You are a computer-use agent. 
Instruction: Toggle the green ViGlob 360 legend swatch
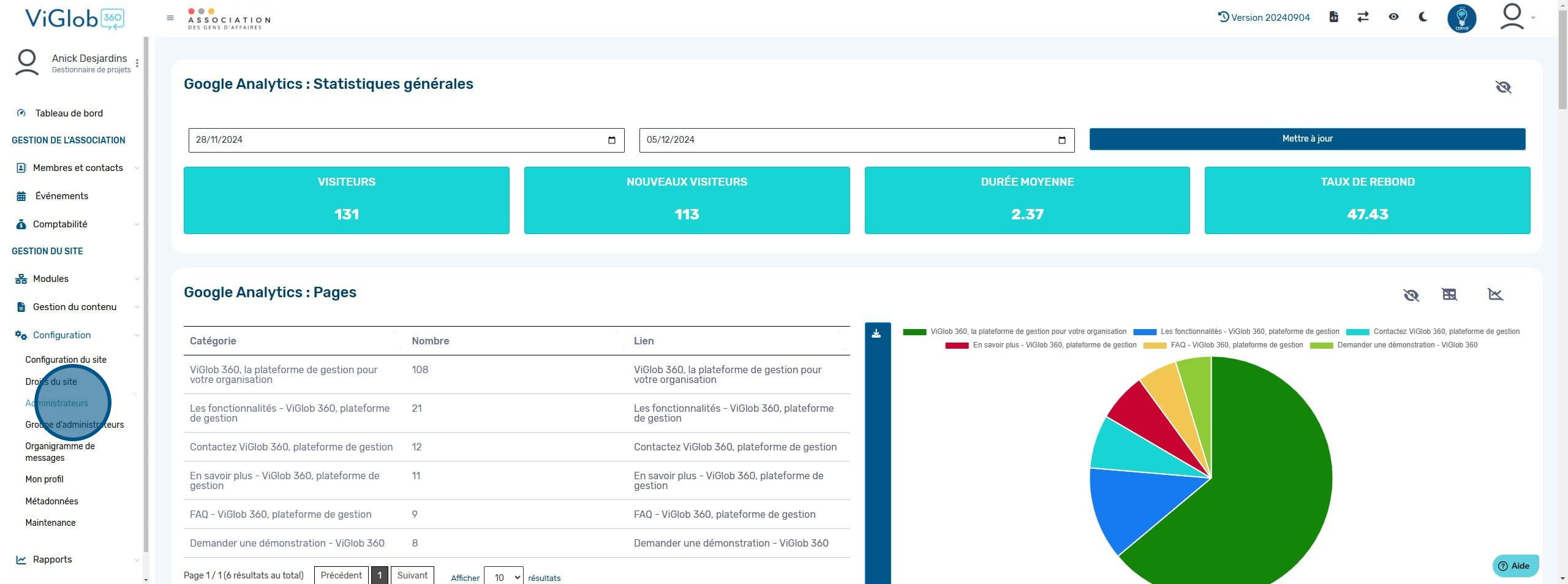[x=914, y=332]
